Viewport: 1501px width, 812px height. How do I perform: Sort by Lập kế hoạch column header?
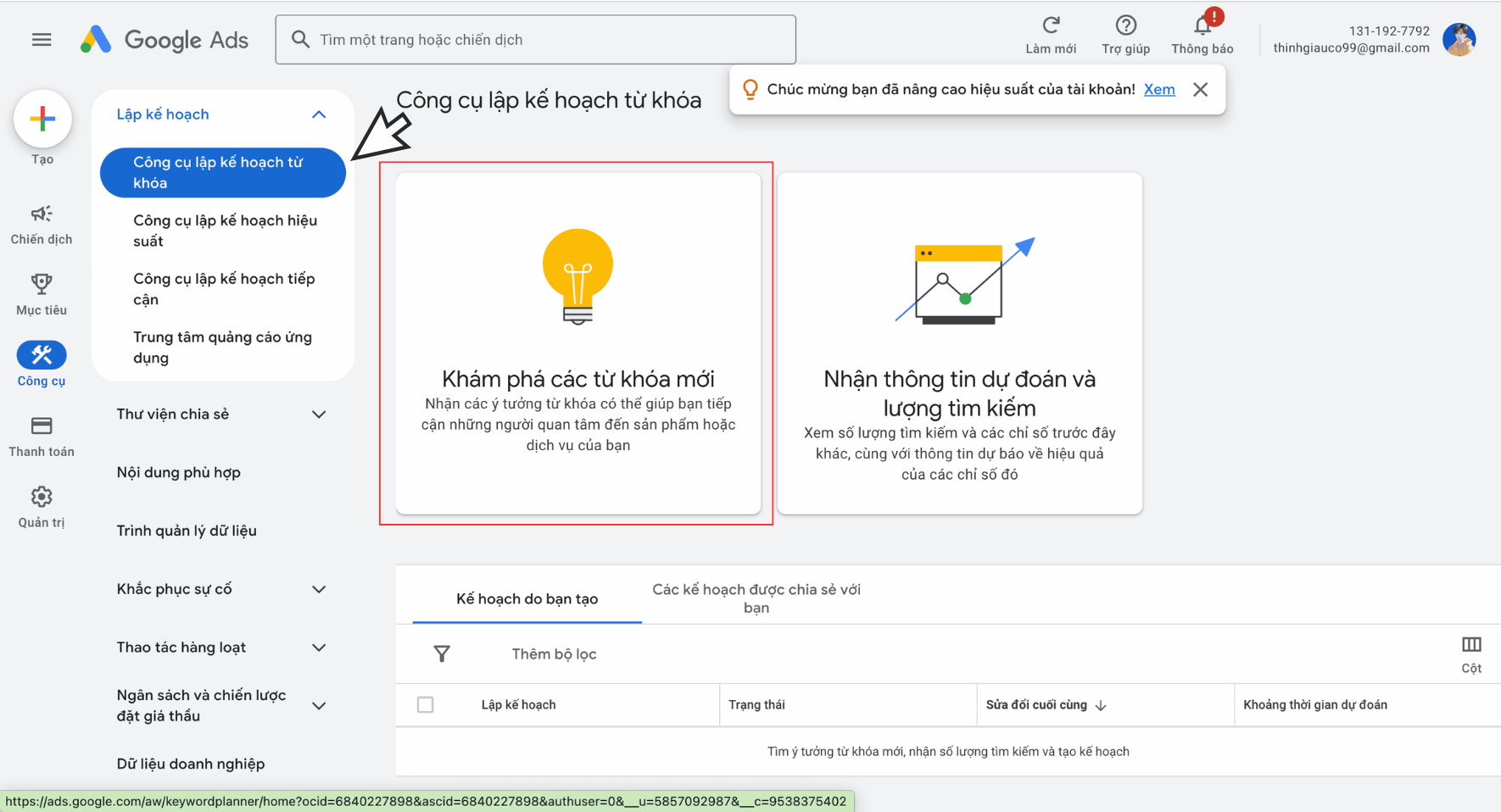click(518, 705)
